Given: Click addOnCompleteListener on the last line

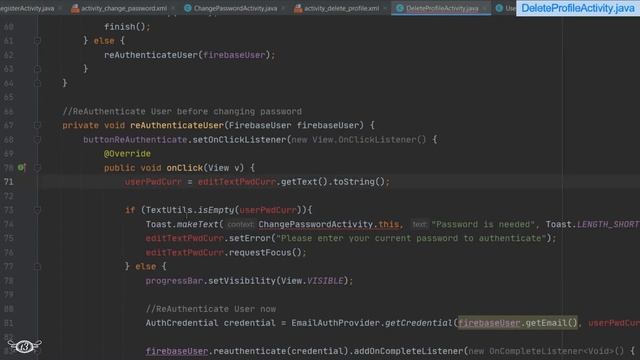Looking at the screenshot, I should coord(408,351).
